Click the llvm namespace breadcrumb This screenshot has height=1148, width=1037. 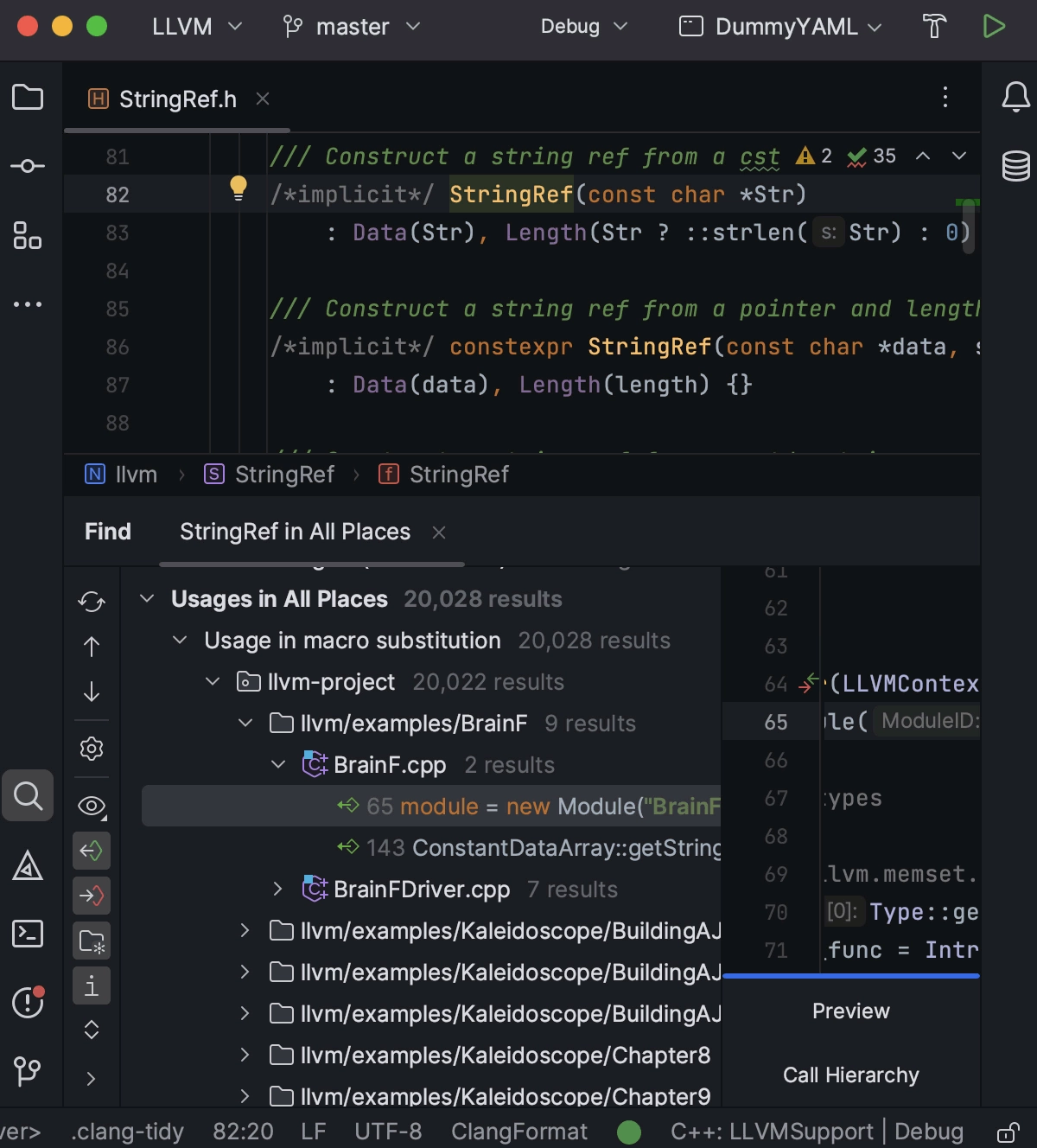(x=121, y=475)
